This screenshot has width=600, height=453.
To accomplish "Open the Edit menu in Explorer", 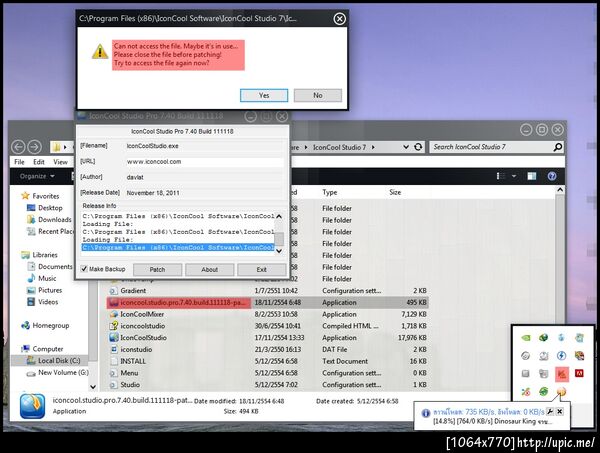I will tap(39, 162).
